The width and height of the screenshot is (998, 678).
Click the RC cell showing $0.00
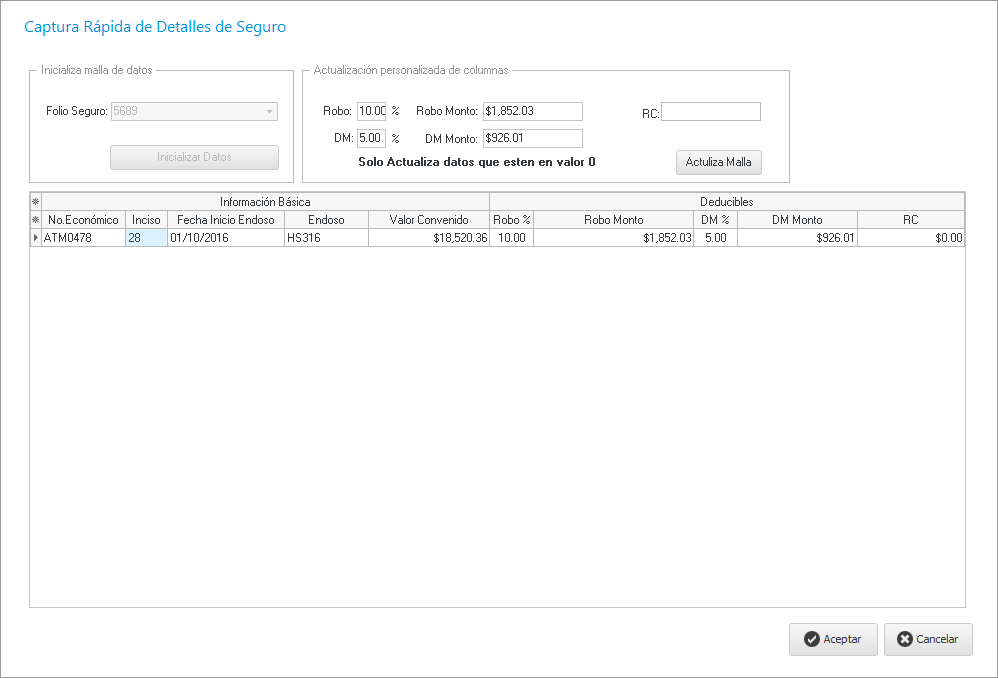[910, 238]
